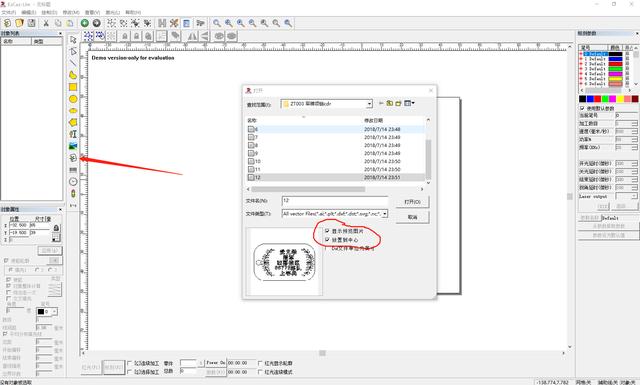This screenshot has width=640, height=385.
Task: Activate the pointer selection arrow tool
Action: click(73, 40)
